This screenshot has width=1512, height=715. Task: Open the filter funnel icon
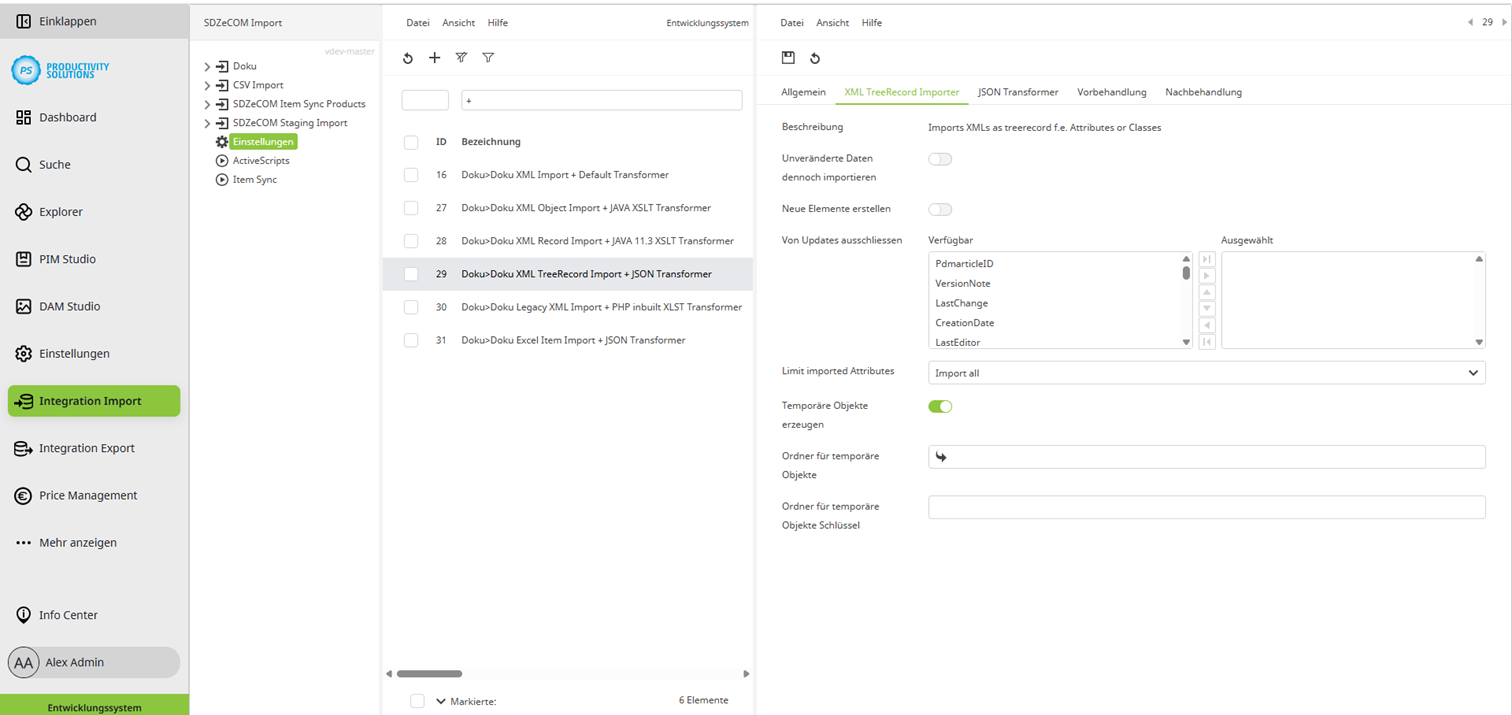click(x=488, y=58)
